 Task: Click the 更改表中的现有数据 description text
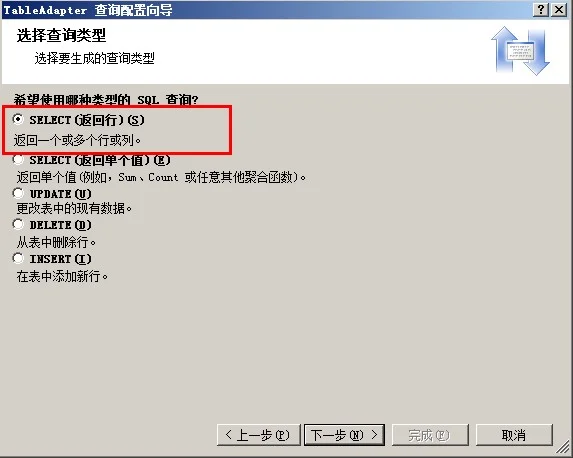(74, 208)
